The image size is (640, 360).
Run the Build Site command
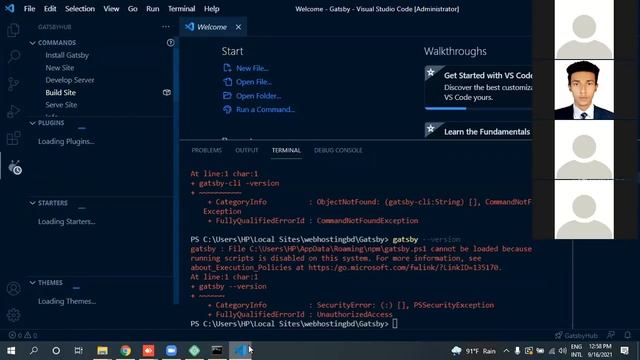click(60, 93)
